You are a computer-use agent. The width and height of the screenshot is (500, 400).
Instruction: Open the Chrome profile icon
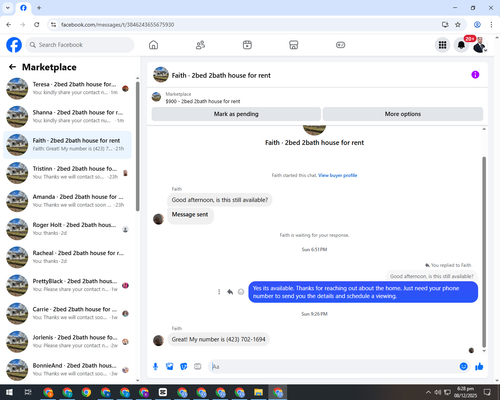477,25
